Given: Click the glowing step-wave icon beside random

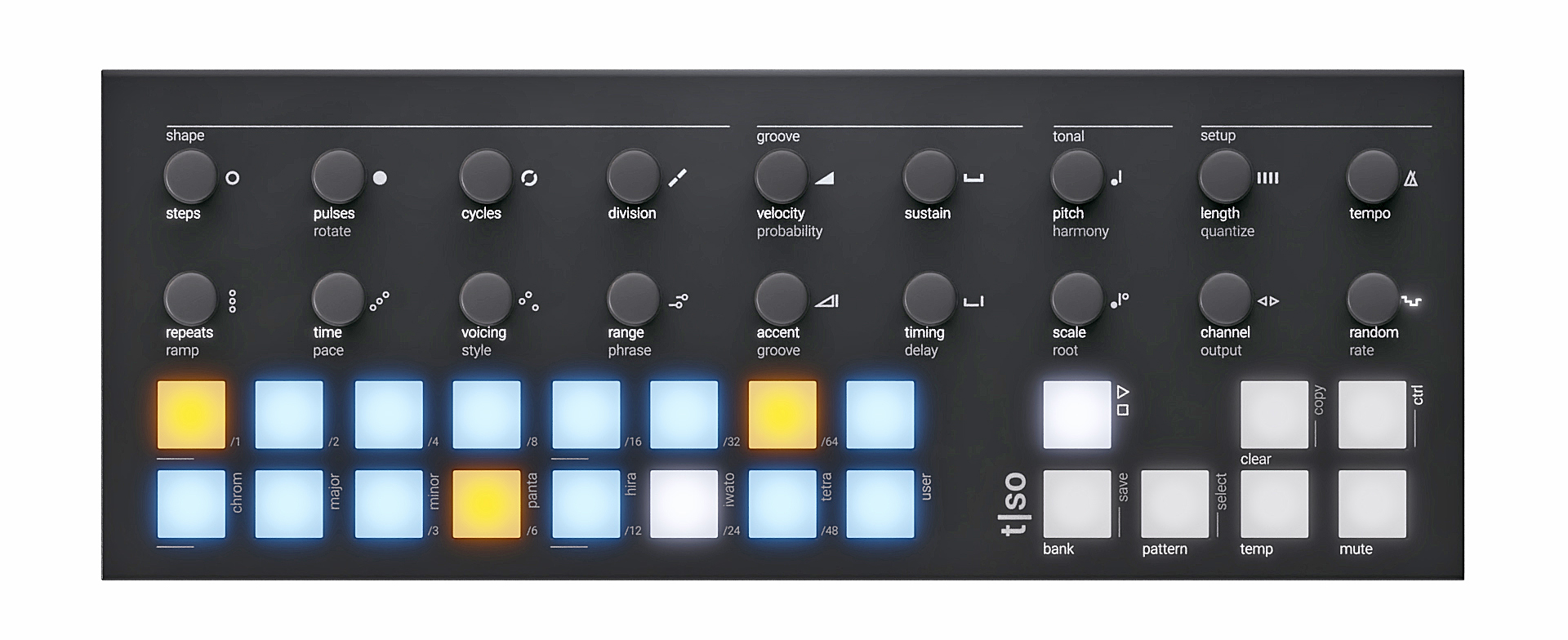Looking at the screenshot, I should tap(1411, 301).
